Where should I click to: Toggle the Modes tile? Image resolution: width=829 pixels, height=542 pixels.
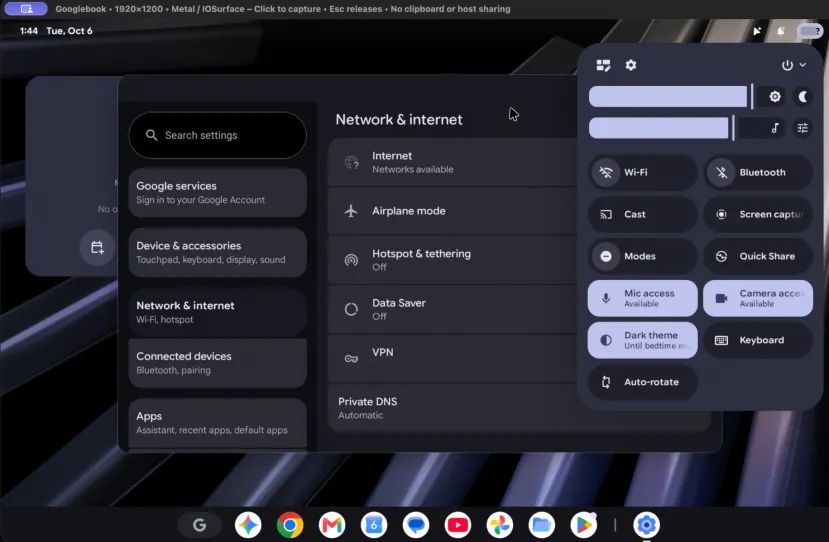coord(642,256)
